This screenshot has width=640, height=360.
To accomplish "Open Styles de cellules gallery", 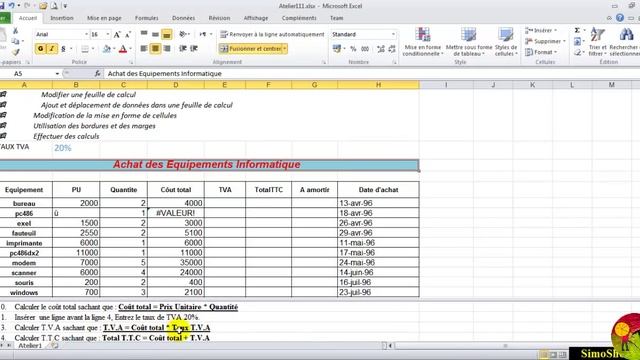I will [x=506, y=42].
